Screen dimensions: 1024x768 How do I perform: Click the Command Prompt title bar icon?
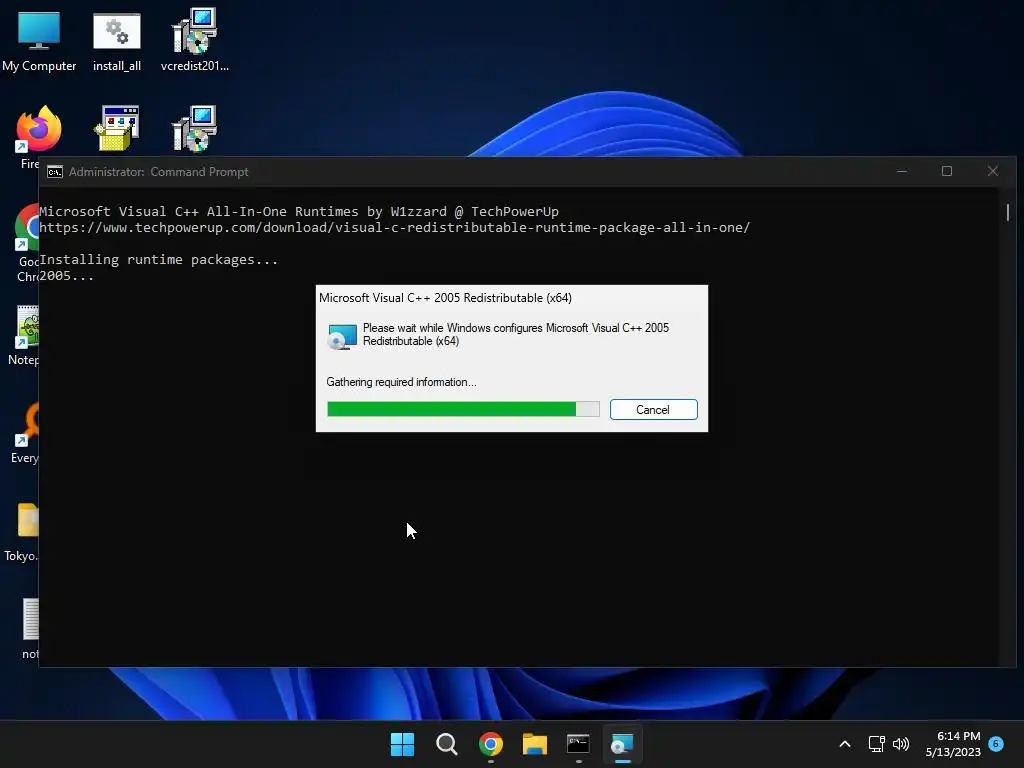55,172
